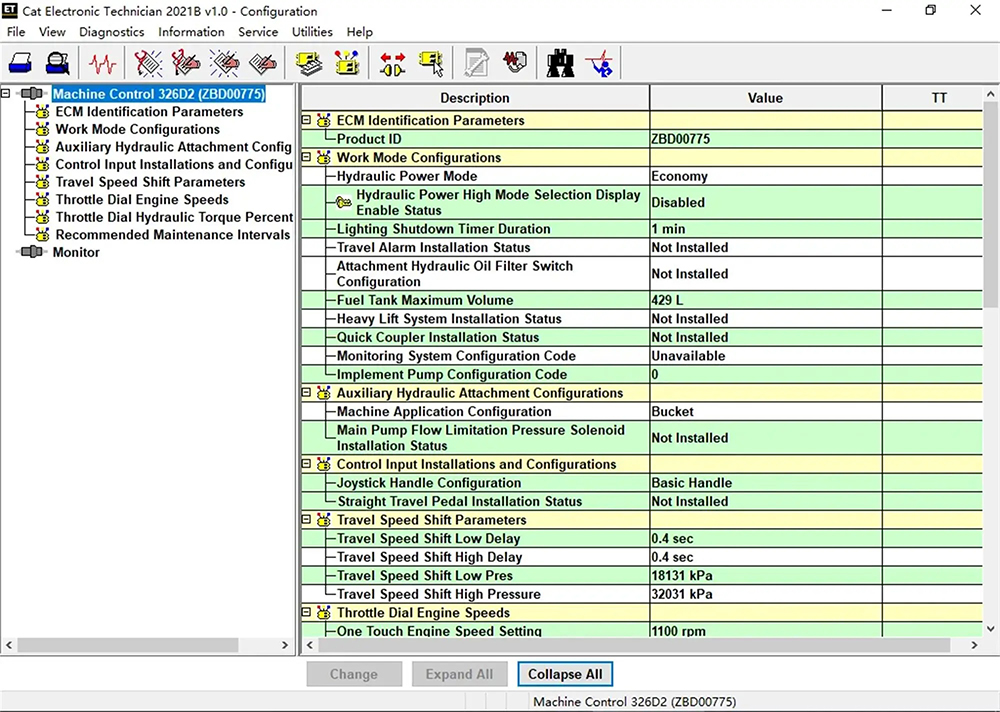Click the ECM icon with mouse cursor
Image resolution: width=1000 pixels, height=712 pixels.
pos(431,63)
